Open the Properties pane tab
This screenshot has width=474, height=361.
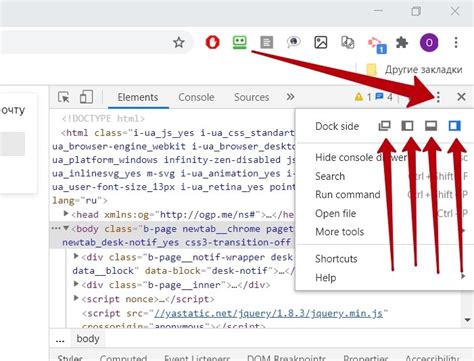click(x=366, y=358)
